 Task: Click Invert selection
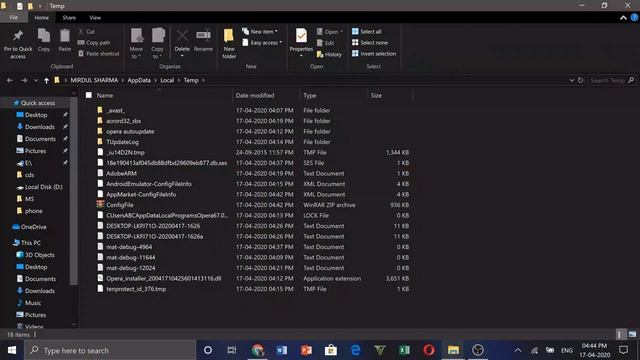click(x=374, y=53)
